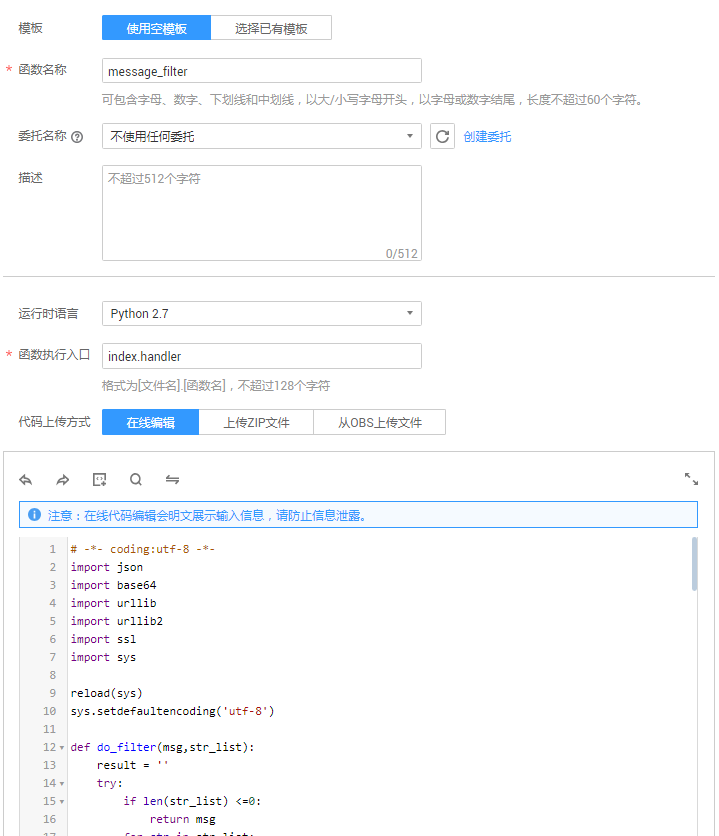Place the cursor on the 'import urllib2' line
Screen dimensions: 719x836
coord(117,621)
